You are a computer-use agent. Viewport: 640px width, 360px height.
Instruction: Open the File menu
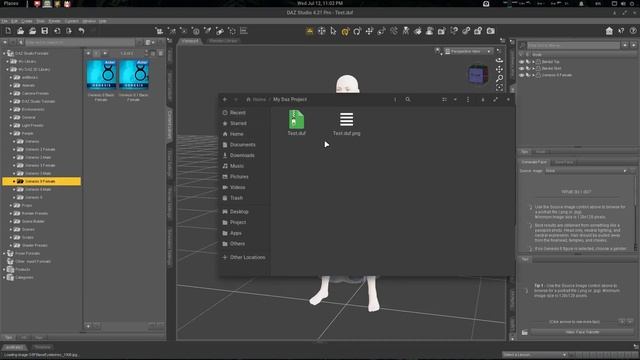coord(4,21)
